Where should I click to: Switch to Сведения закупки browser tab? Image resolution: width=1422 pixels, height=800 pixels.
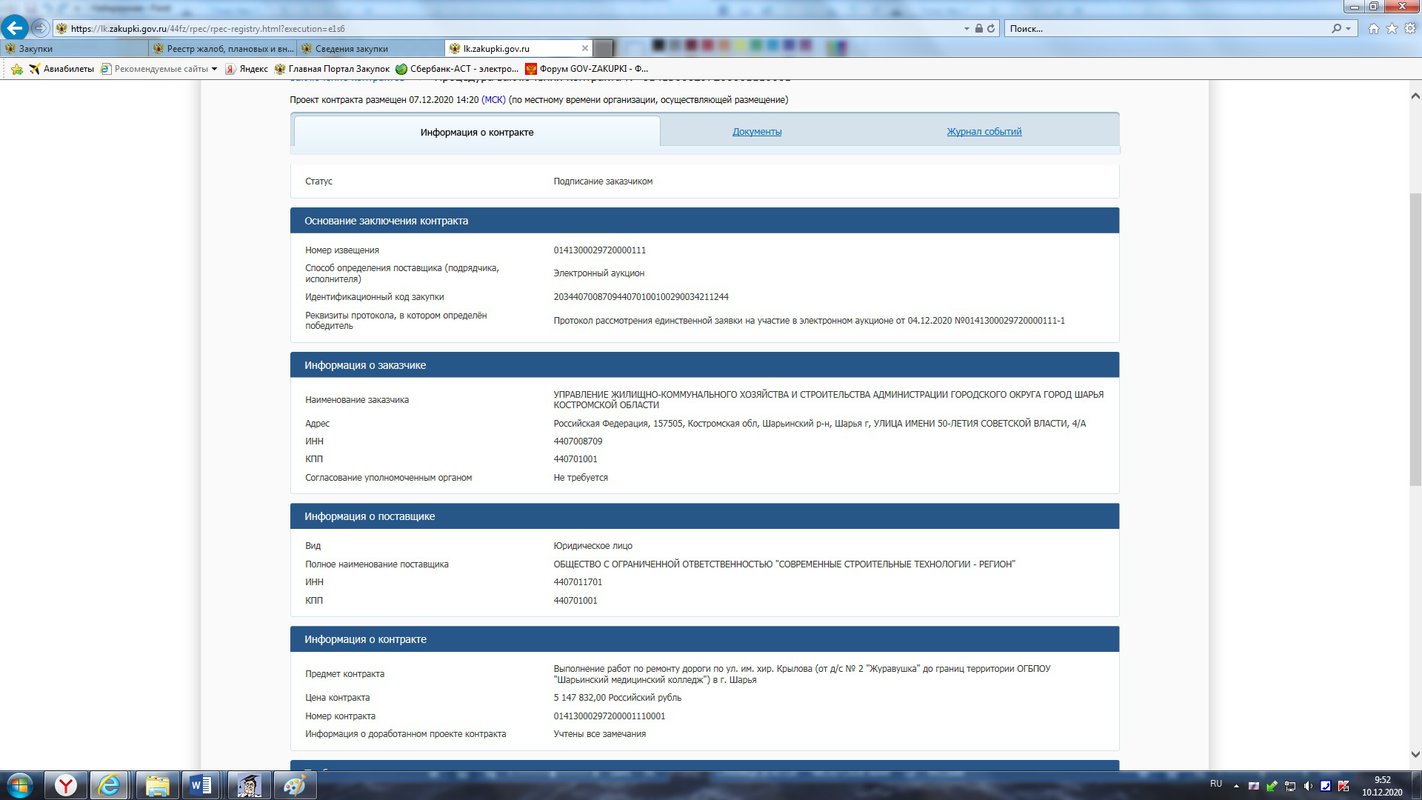(x=371, y=48)
